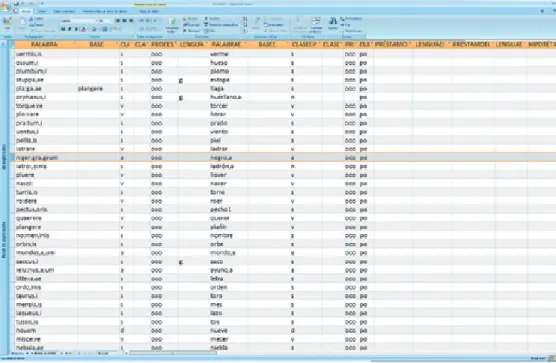Center align text in the font group
This screenshot has height=363, width=556.
point(124,21)
